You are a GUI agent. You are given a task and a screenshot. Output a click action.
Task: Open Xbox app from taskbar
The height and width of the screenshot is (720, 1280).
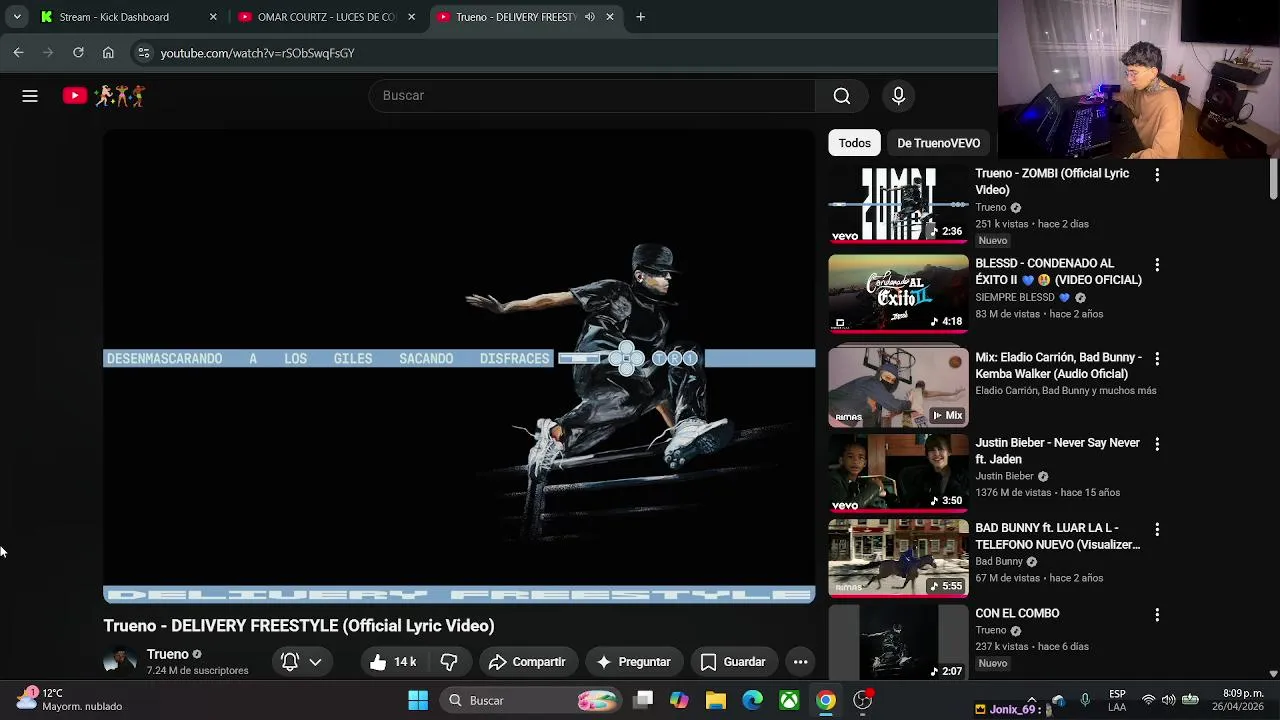(x=789, y=700)
